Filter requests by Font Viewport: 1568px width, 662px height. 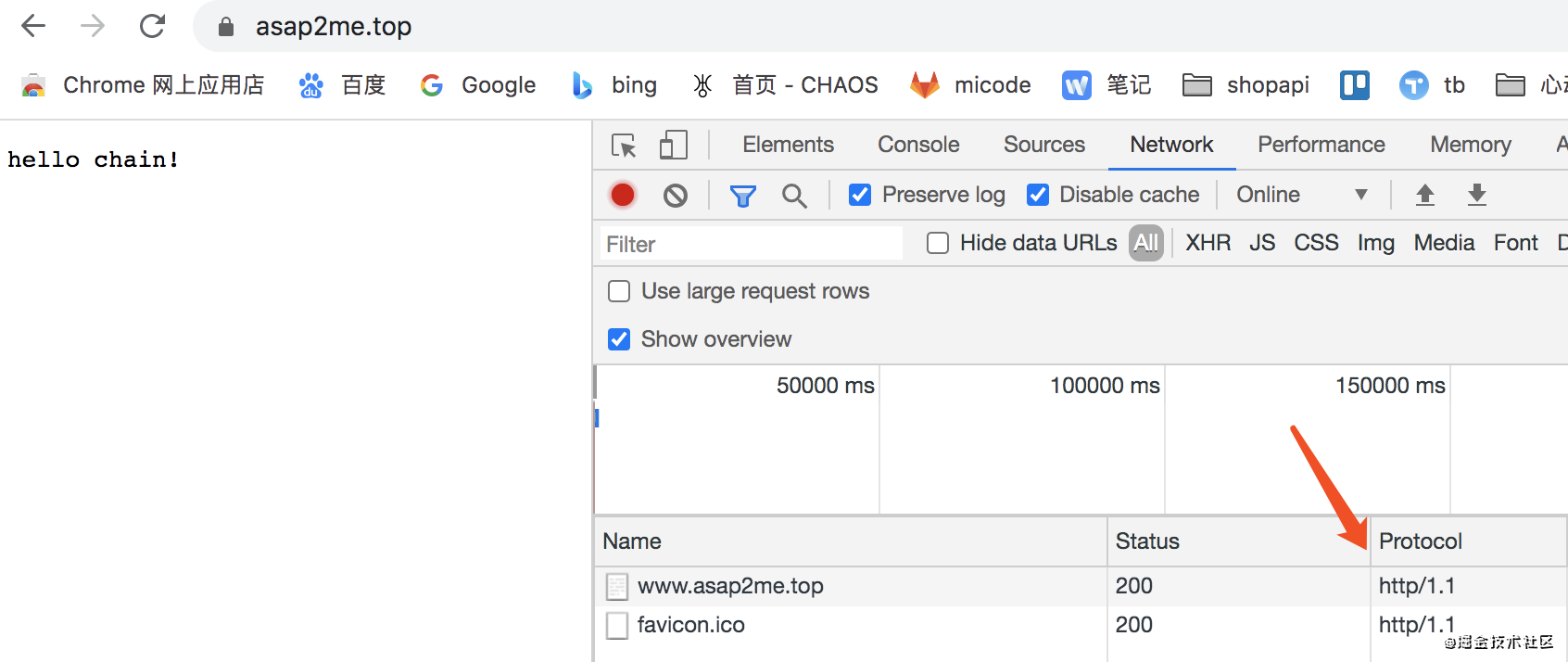1516,243
